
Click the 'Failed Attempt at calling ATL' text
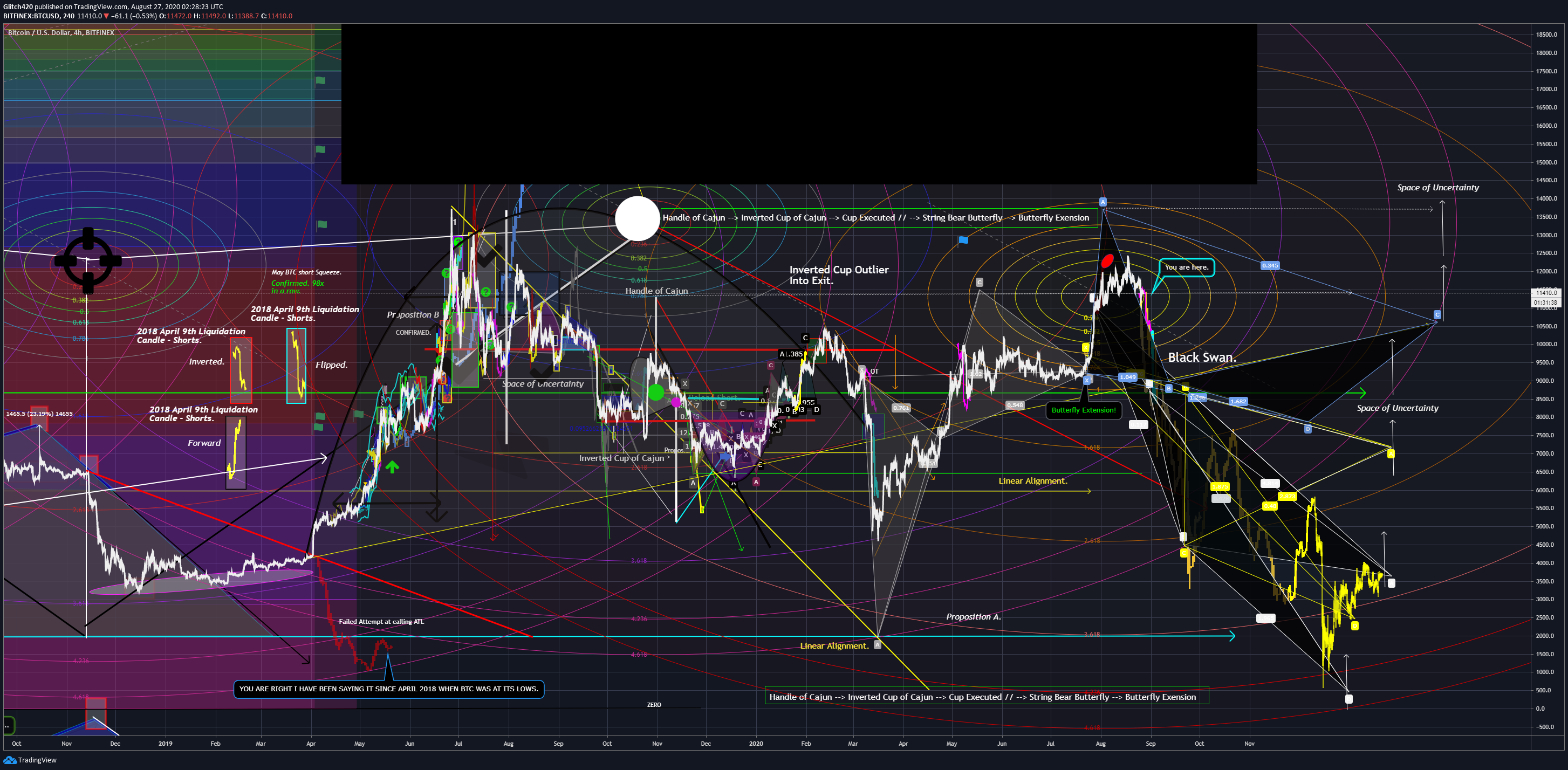click(x=381, y=622)
